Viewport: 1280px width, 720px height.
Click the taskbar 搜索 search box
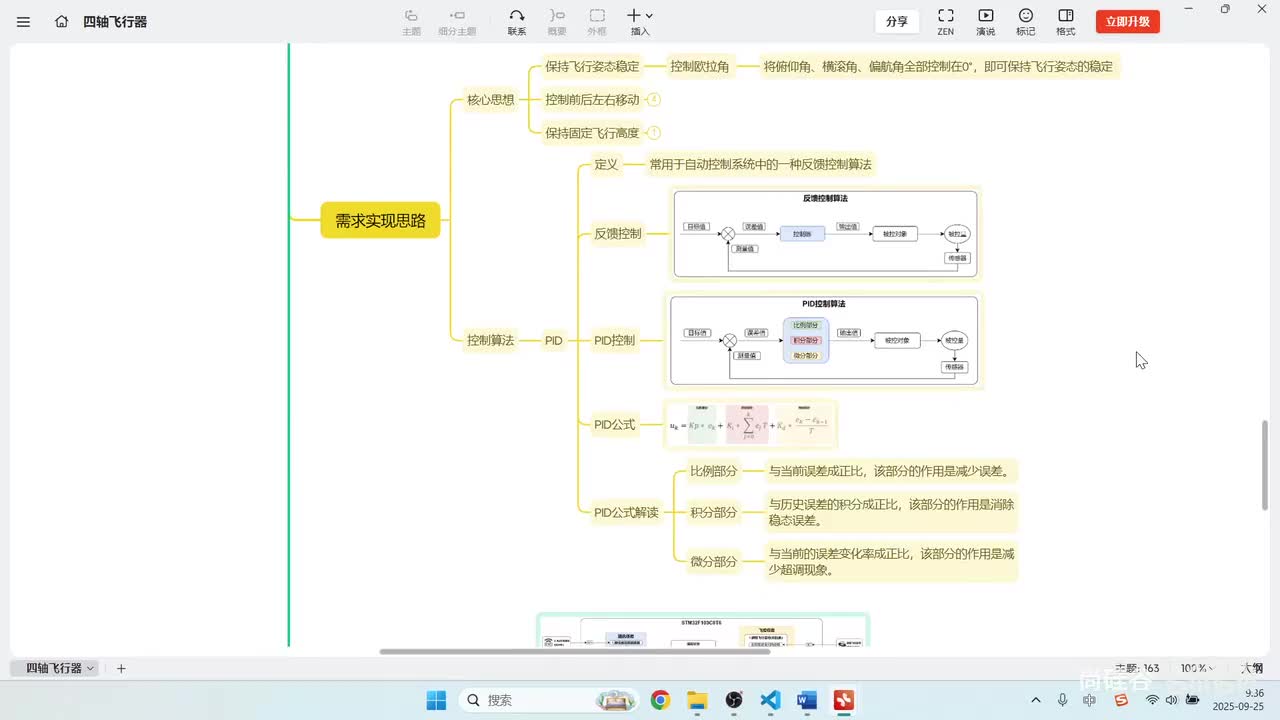click(550, 700)
